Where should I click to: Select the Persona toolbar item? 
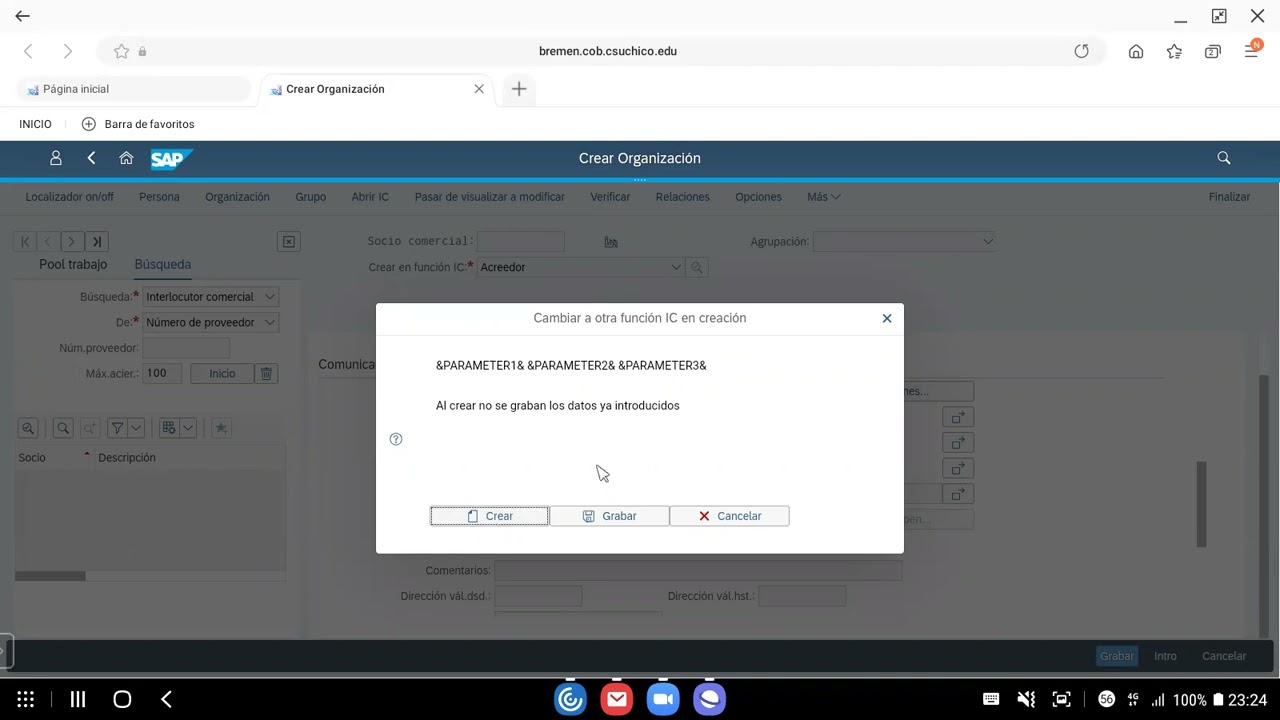click(159, 197)
